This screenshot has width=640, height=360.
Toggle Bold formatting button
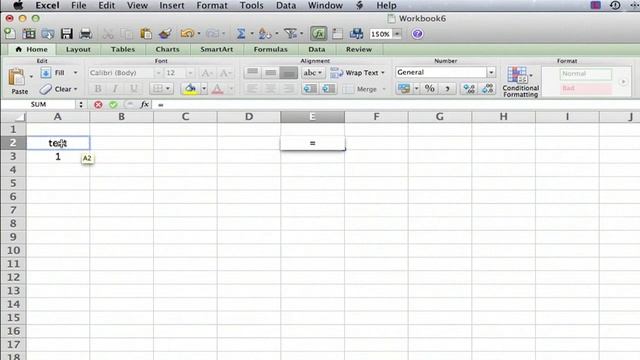98,89
